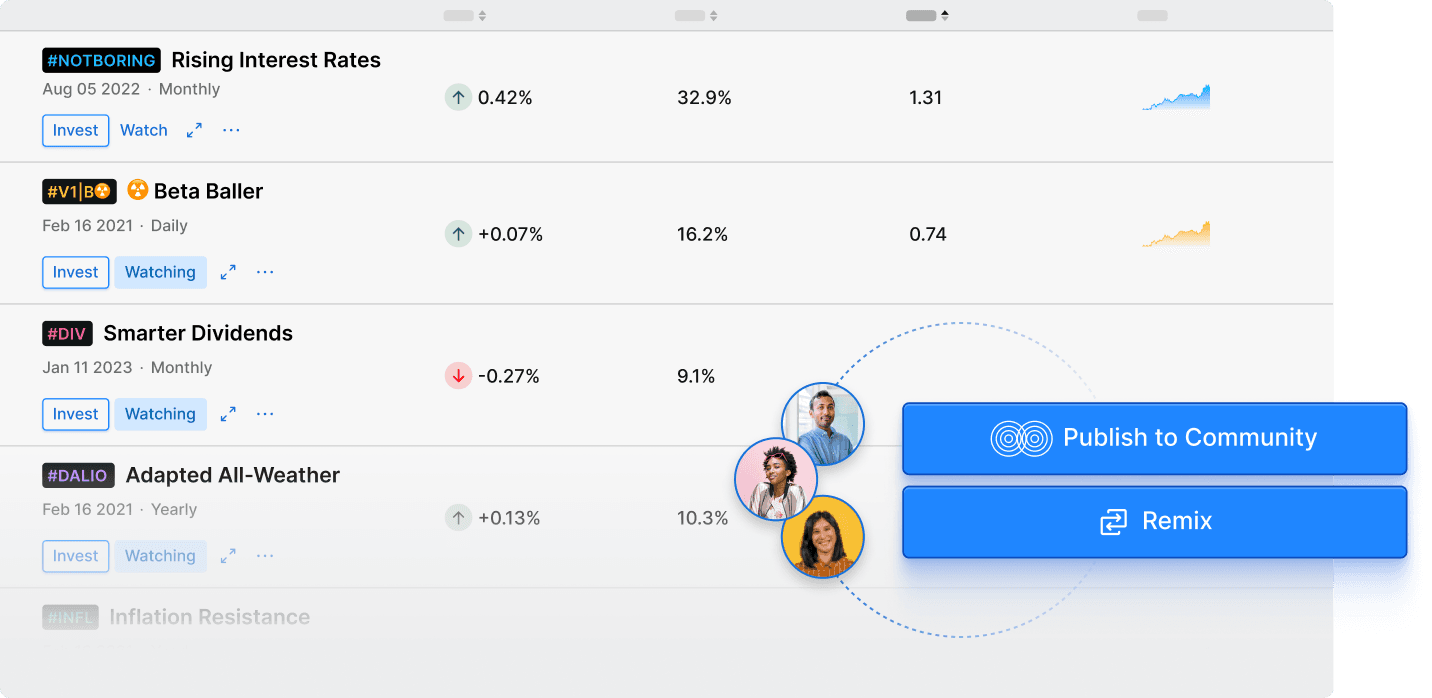Toggle Watching on Smarter Dividends
The width and height of the screenshot is (1432, 698).
tap(160, 414)
